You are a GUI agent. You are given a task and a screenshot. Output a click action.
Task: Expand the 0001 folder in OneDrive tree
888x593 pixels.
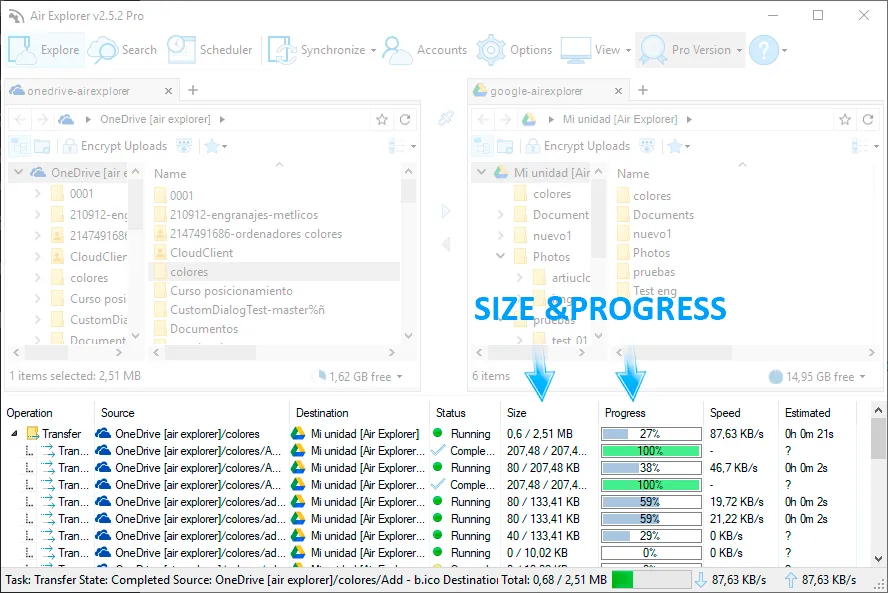(x=37, y=194)
